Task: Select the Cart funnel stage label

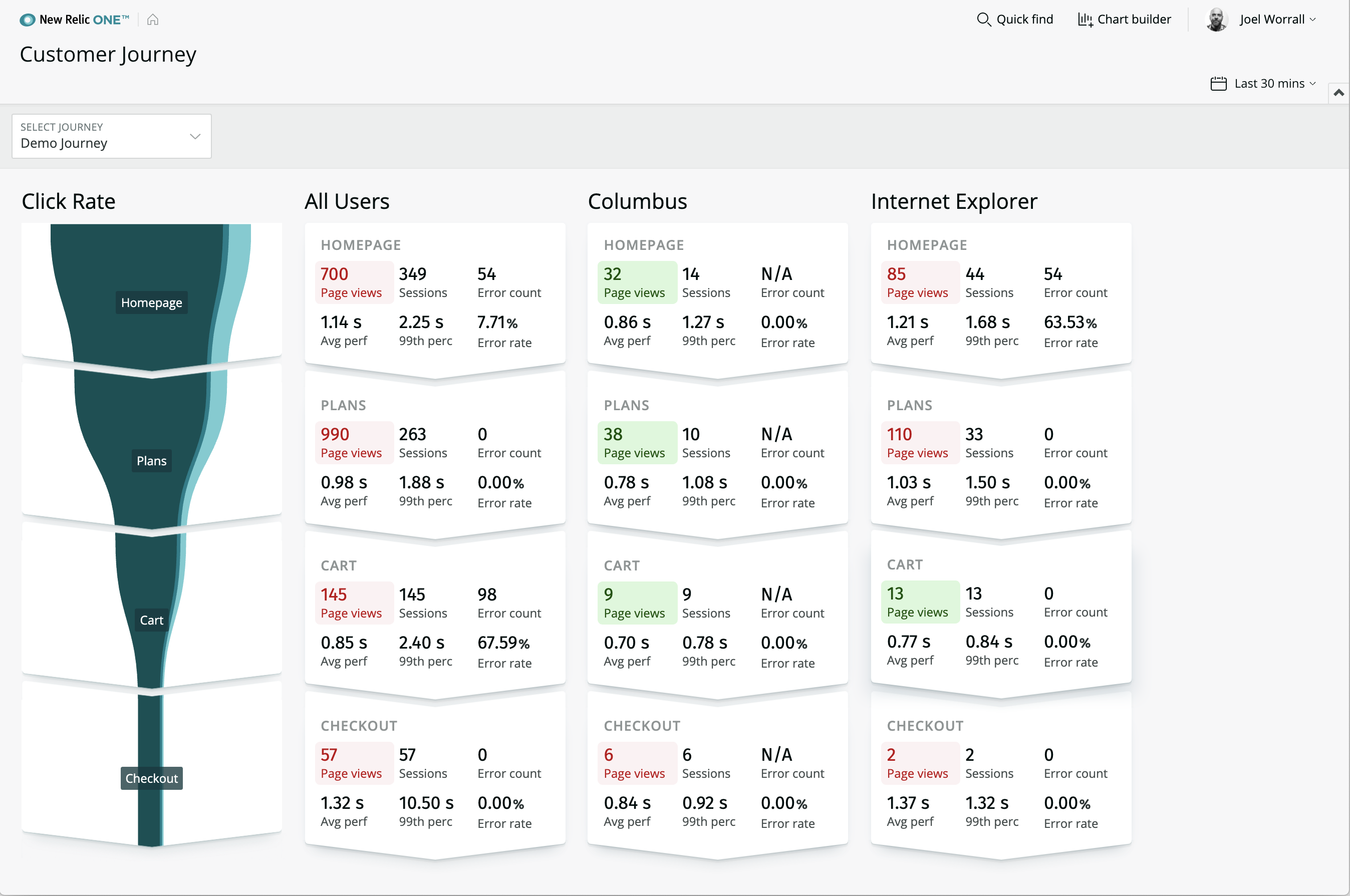Action: click(151, 620)
